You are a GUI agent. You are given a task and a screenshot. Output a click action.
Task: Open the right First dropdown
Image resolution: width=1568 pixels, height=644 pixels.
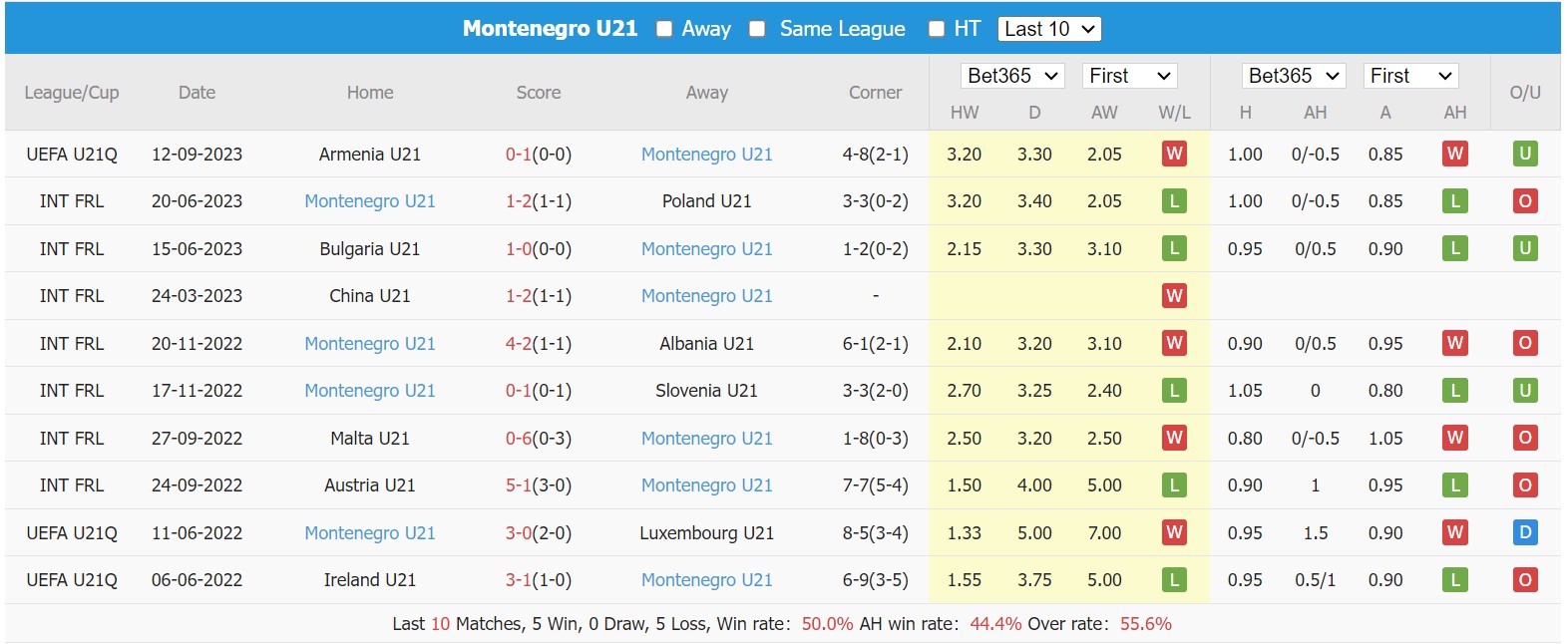point(1410,75)
